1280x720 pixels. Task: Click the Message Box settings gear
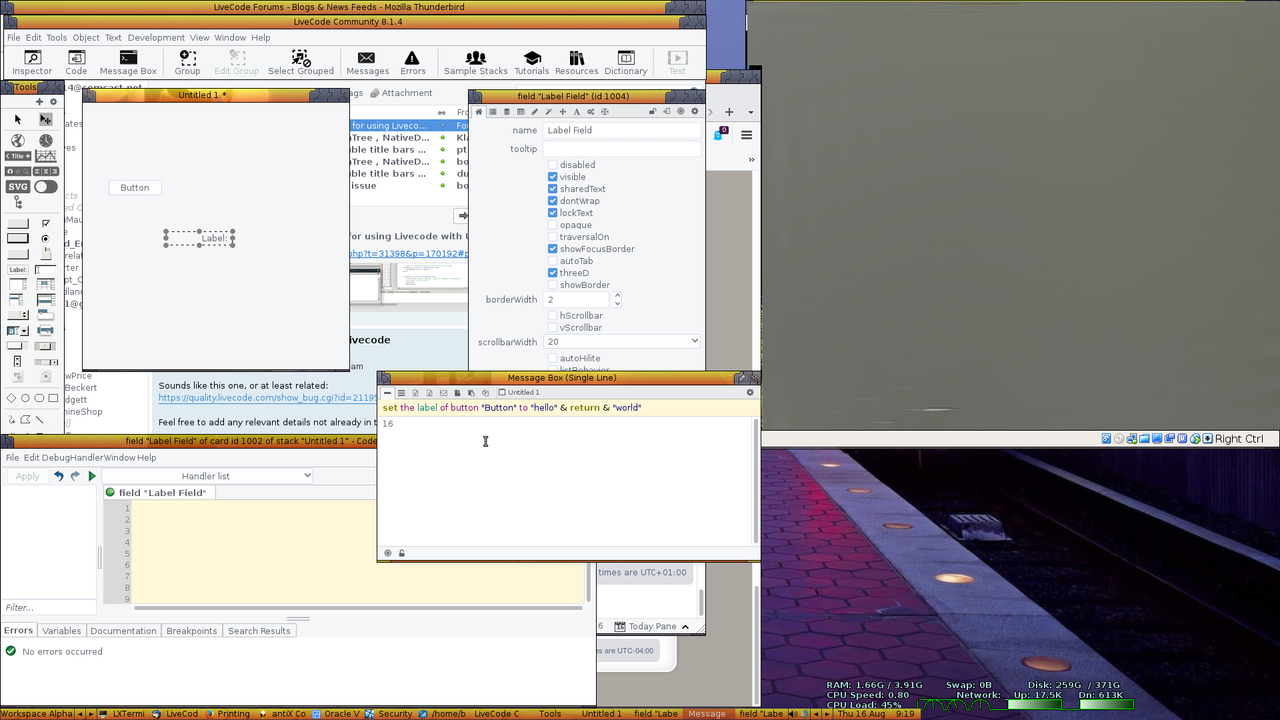[750, 393]
